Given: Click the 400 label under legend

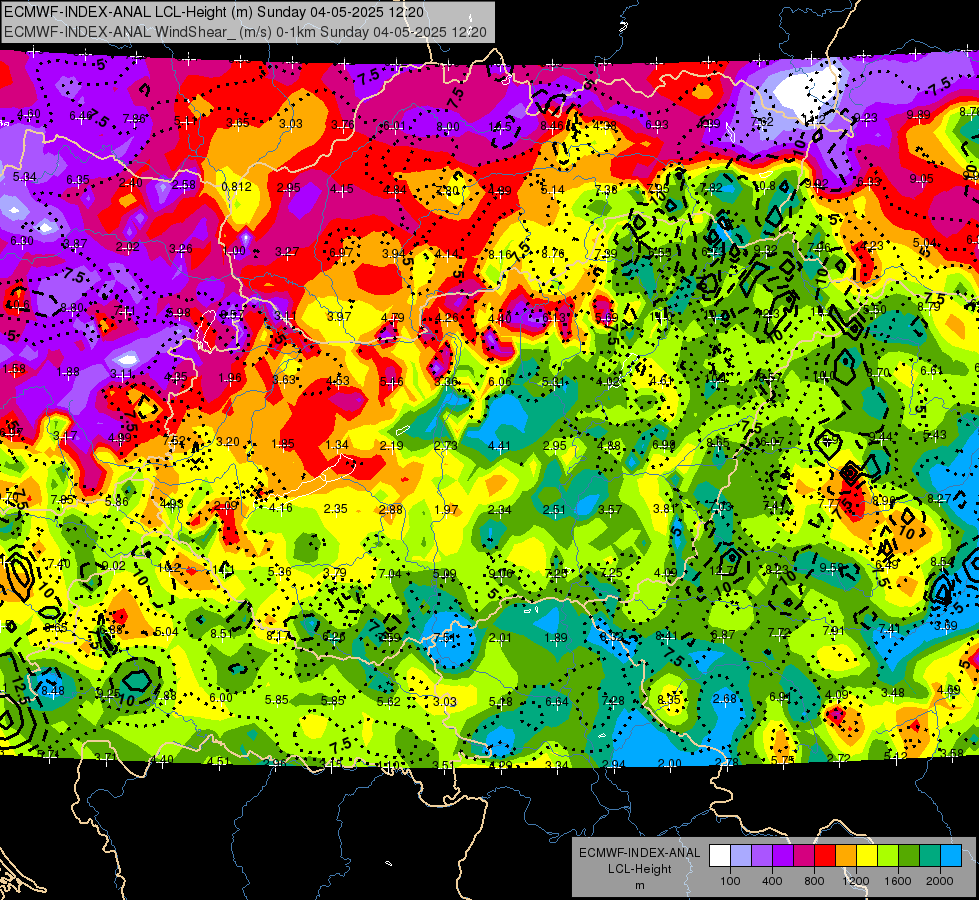Looking at the screenshot, I should click(x=772, y=881).
